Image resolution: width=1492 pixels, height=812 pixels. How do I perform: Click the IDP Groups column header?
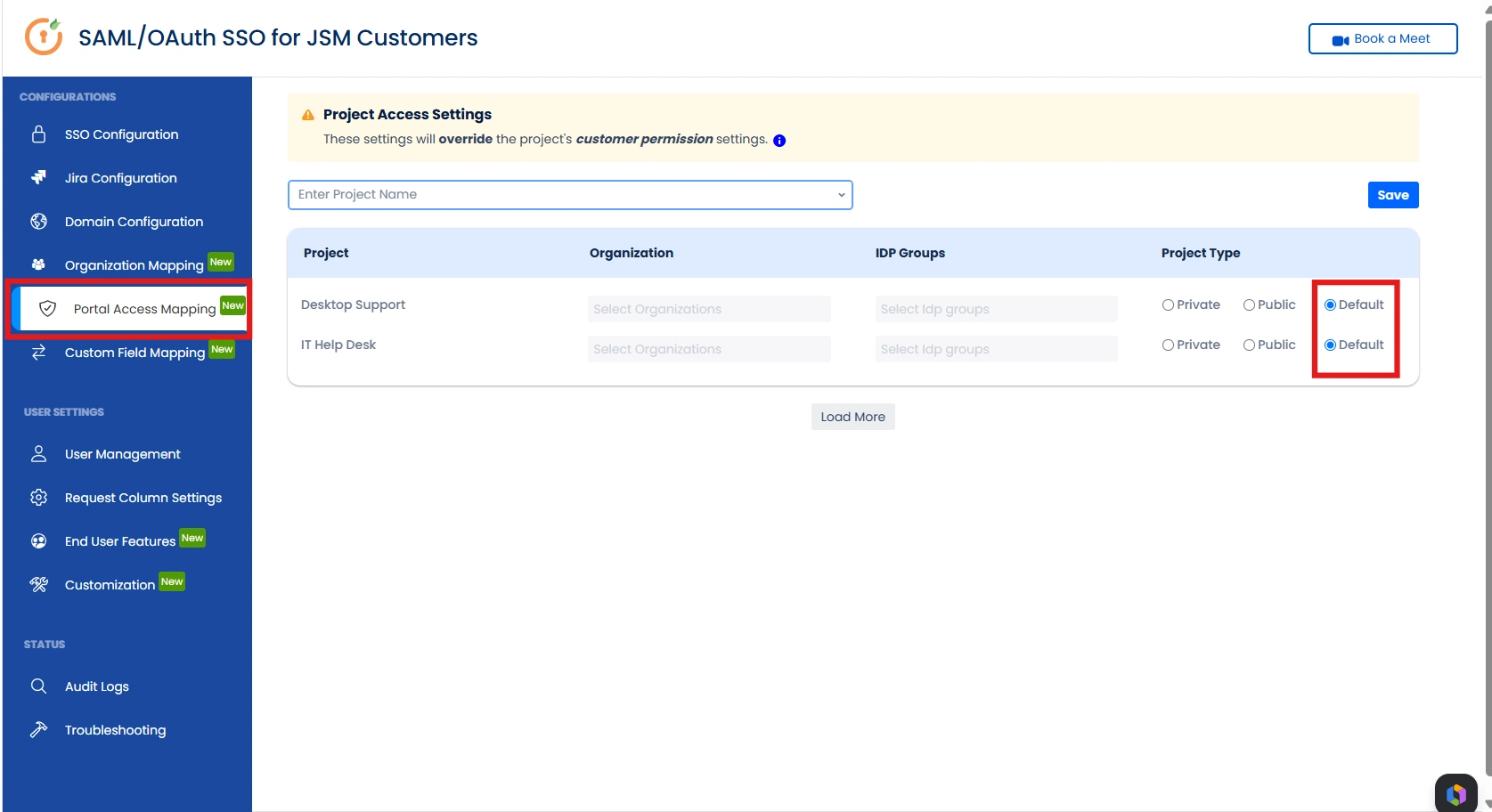(909, 253)
